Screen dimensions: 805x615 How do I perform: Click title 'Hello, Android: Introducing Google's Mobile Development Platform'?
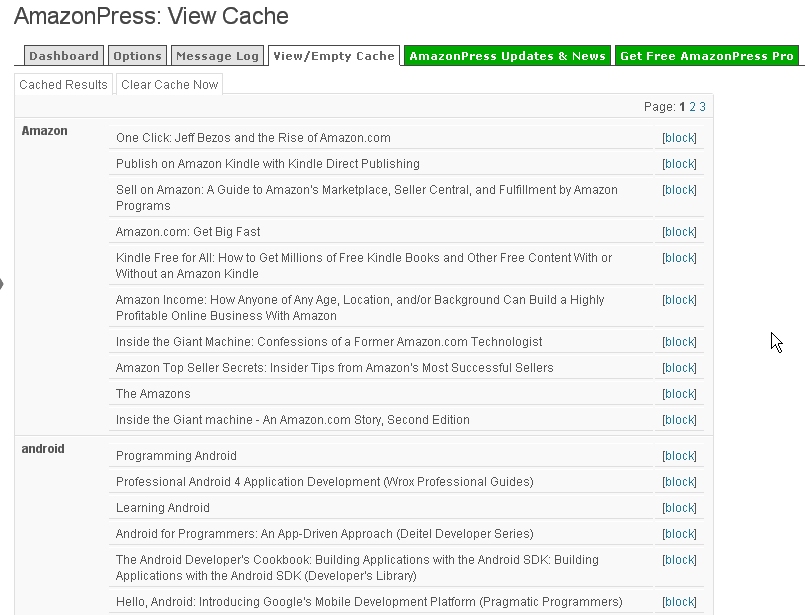pyautogui.click(x=369, y=602)
